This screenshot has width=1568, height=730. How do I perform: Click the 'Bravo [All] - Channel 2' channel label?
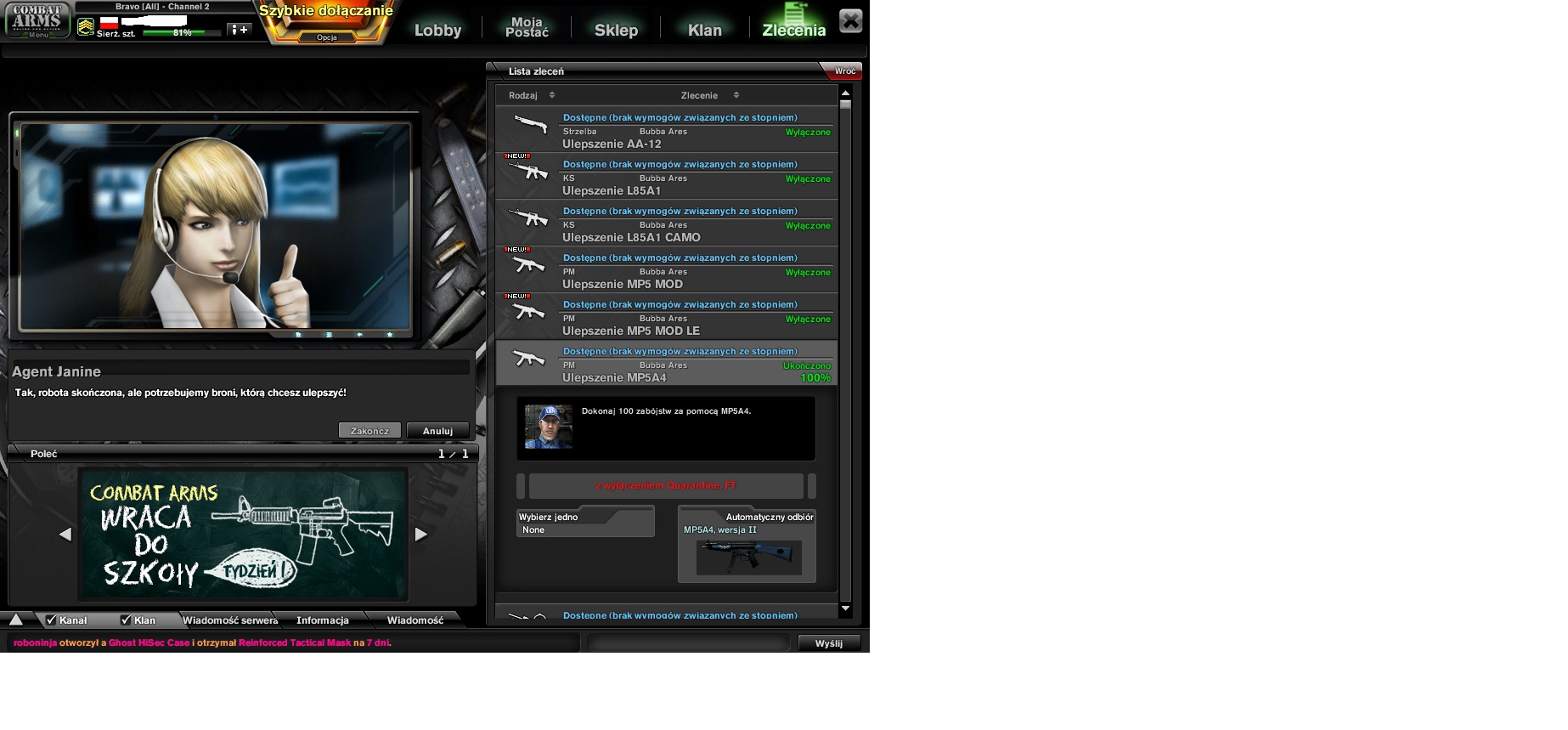point(162,7)
